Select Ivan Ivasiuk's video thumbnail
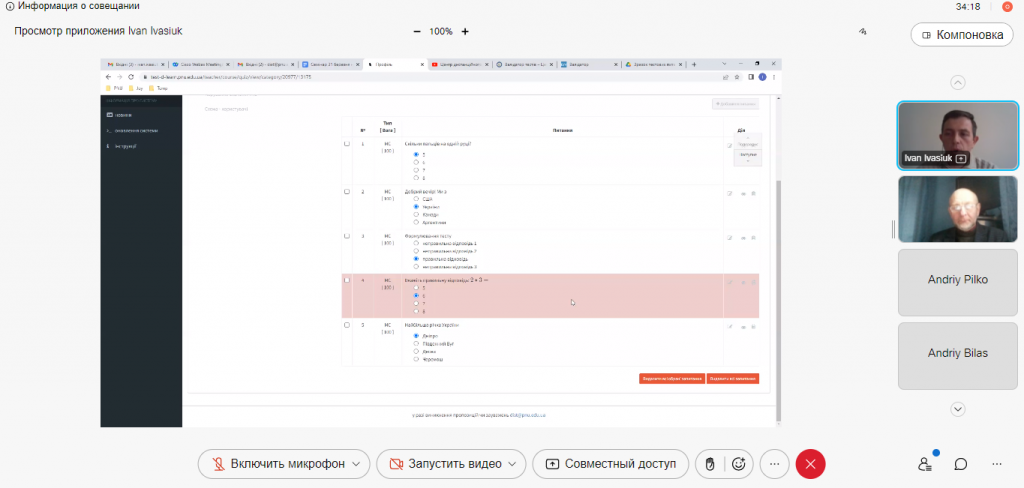This screenshot has height=488, width=1024. 958,135
